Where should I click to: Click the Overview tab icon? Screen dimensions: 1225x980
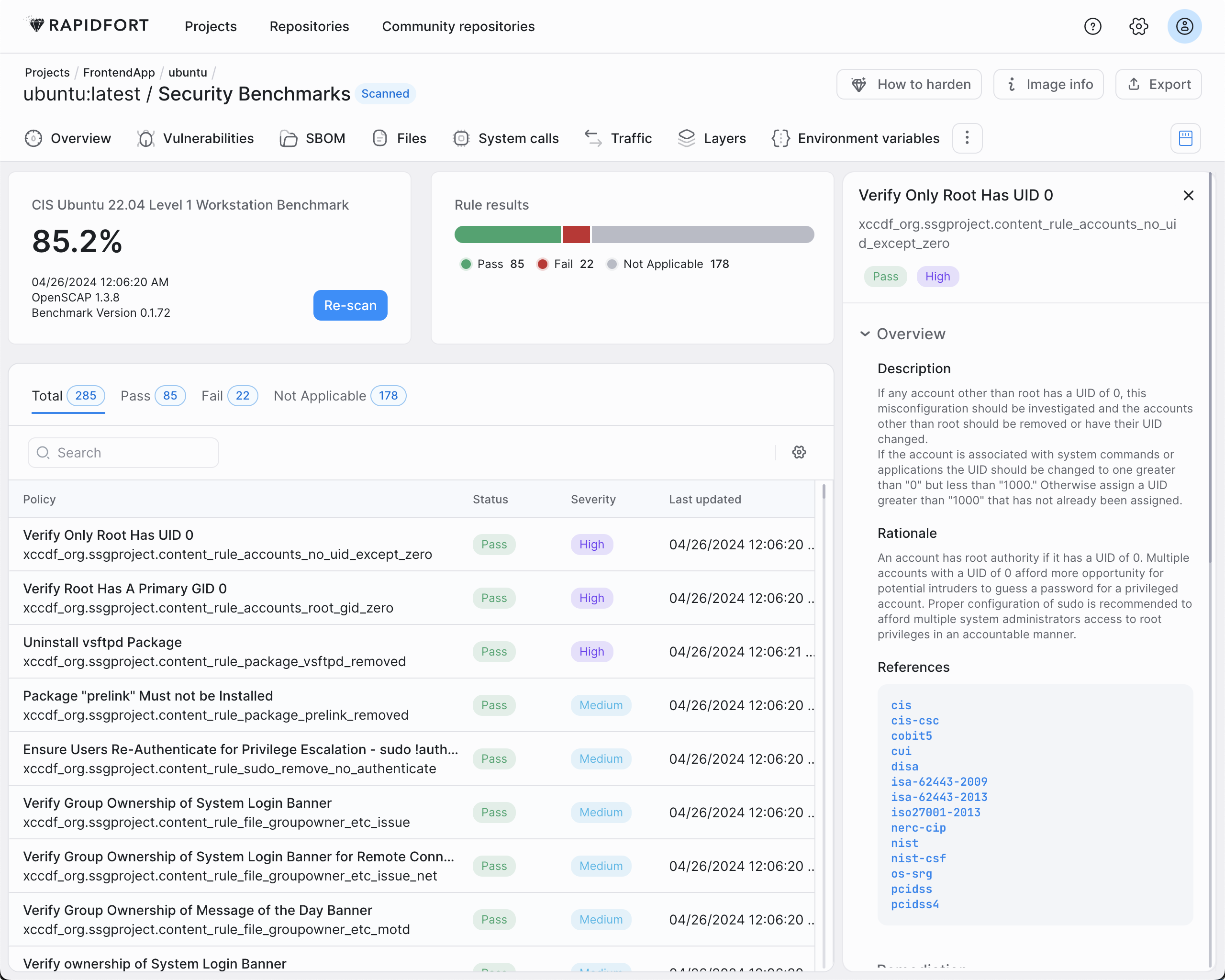click(33, 138)
